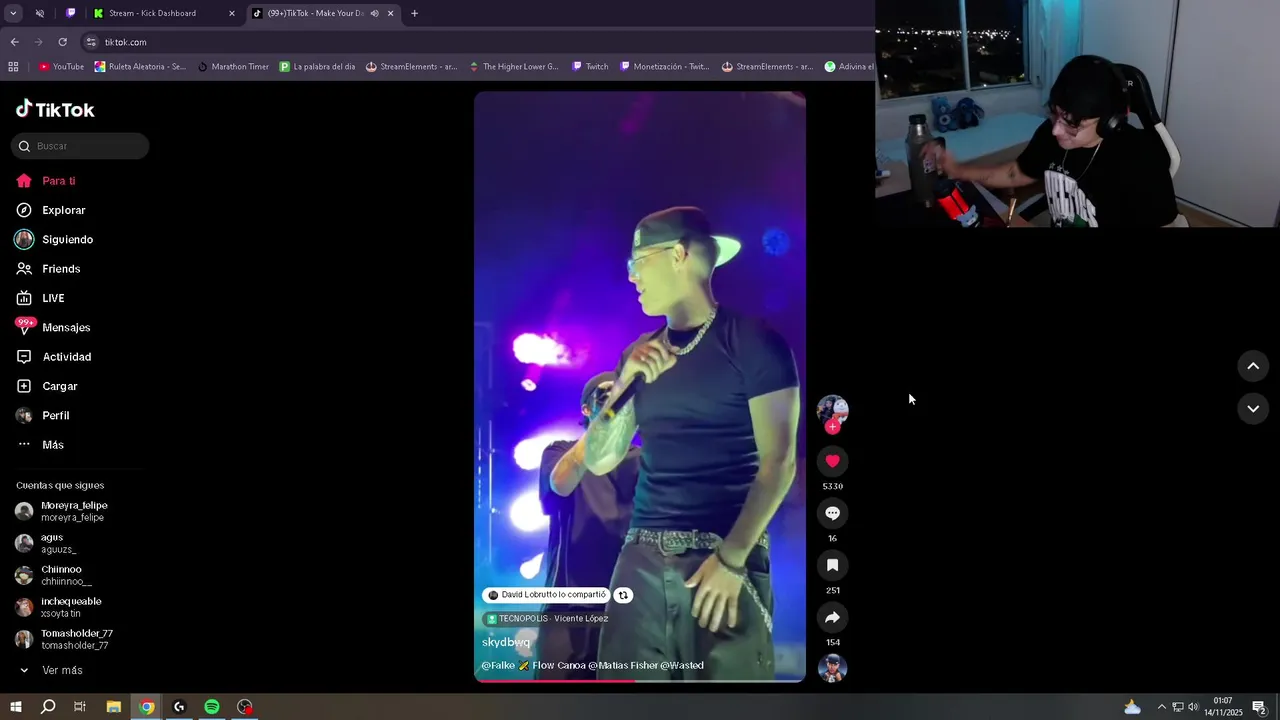Open the Twitch bookmark
The width and height of the screenshot is (1280, 720).
(x=590, y=67)
